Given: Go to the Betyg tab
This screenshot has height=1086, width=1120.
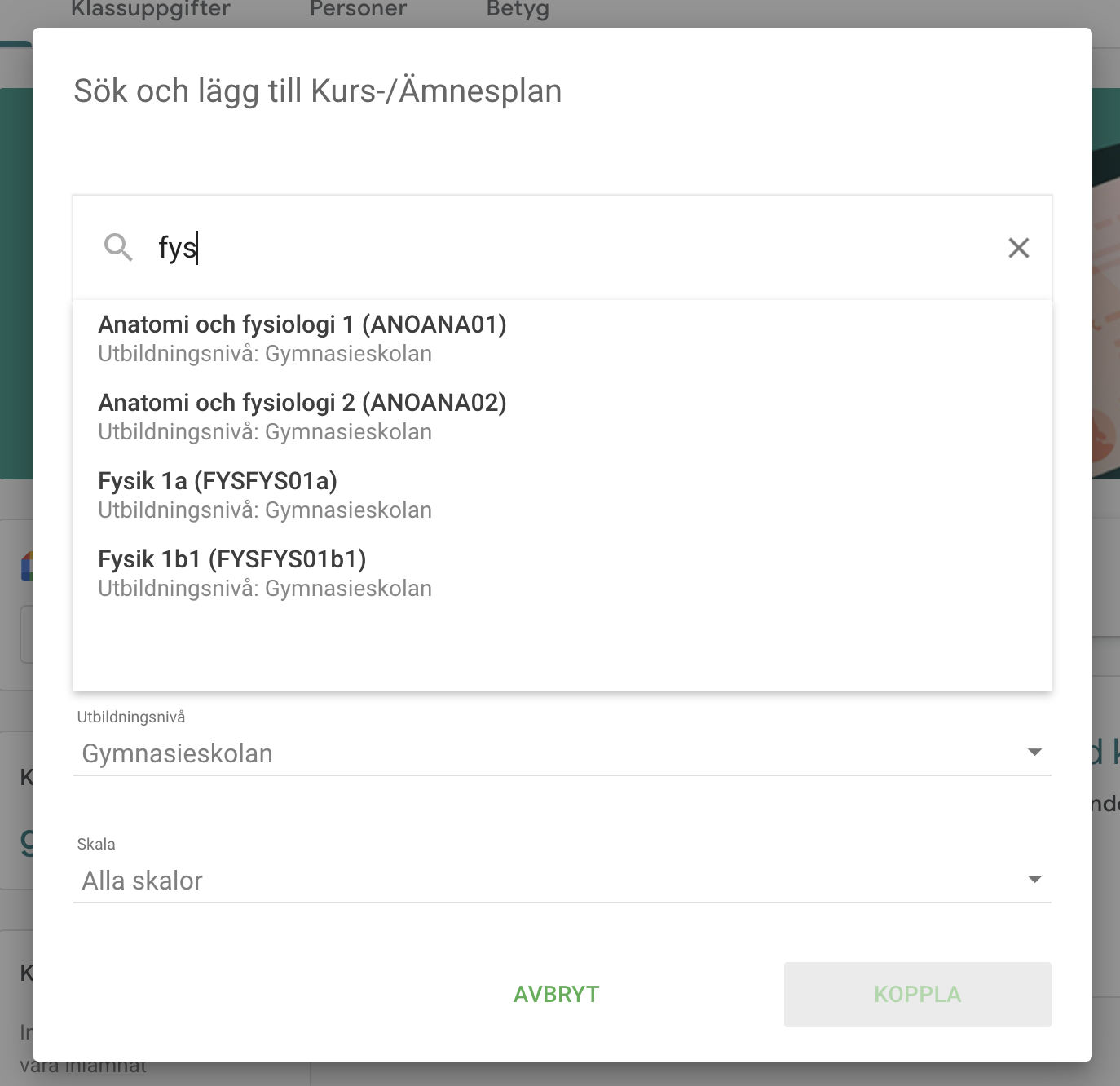Looking at the screenshot, I should (x=518, y=10).
